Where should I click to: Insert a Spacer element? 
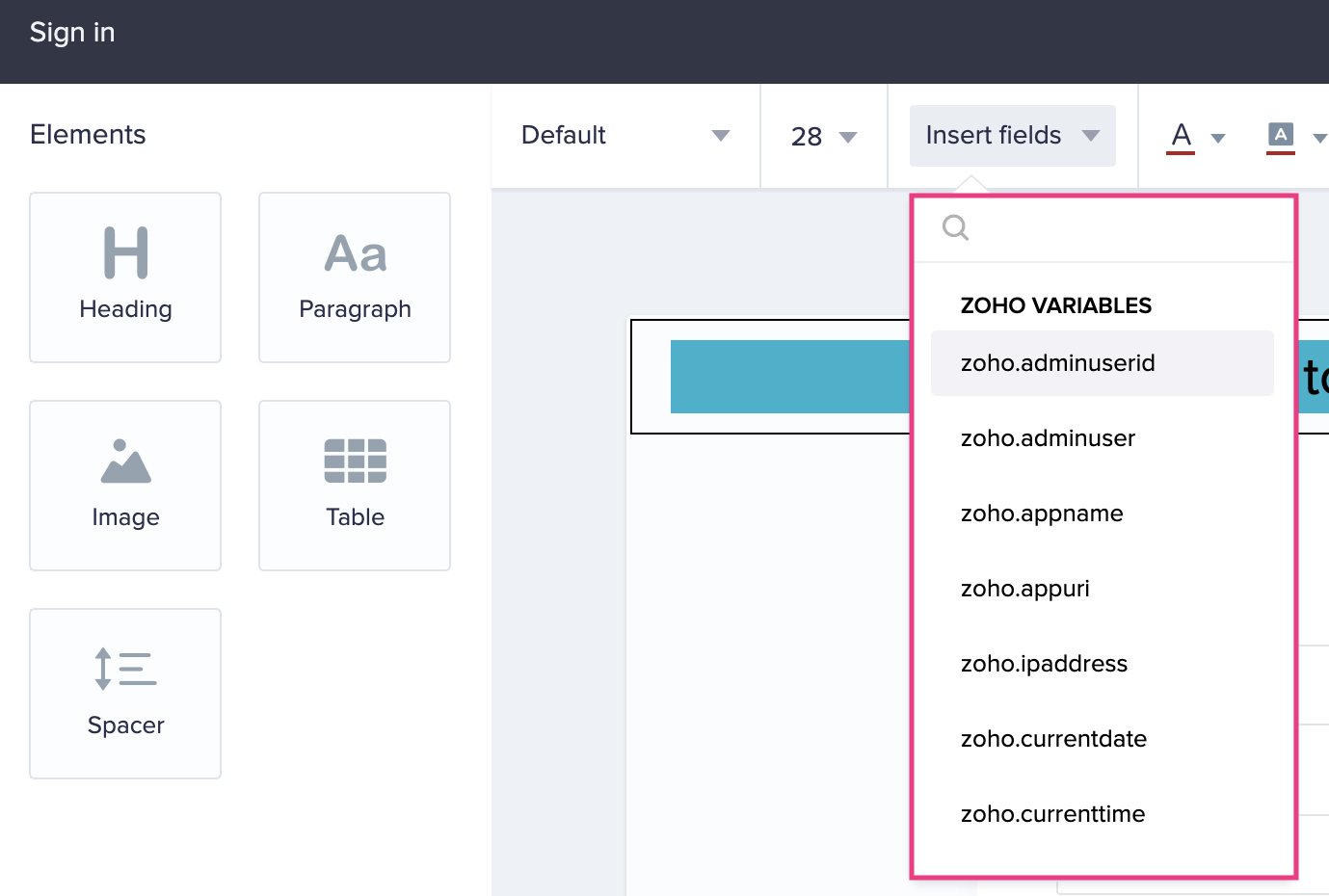point(124,693)
